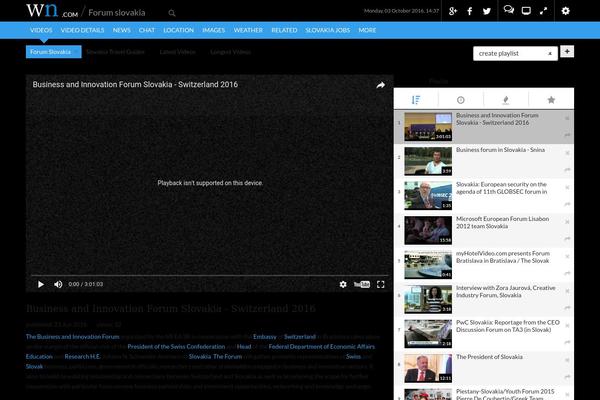Open the RELATED menu tab
The height and width of the screenshot is (400, 600).
[284, 30]
